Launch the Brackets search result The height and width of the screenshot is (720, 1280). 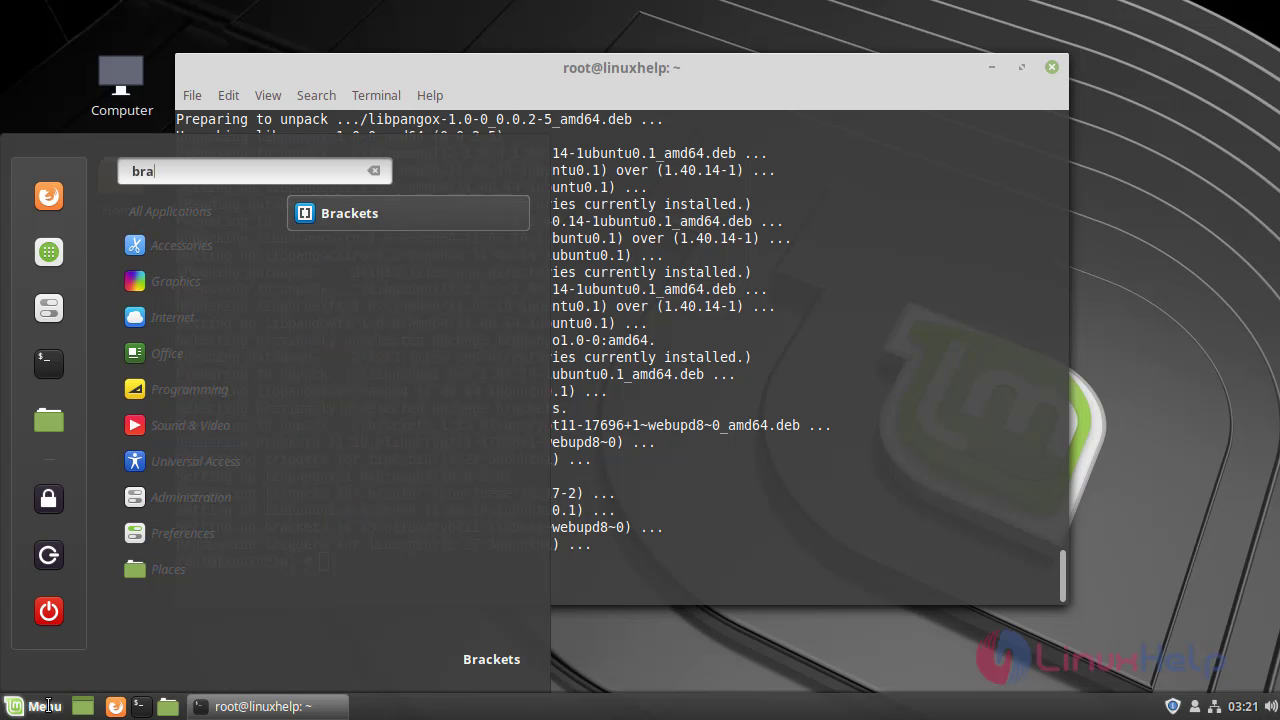408,213
